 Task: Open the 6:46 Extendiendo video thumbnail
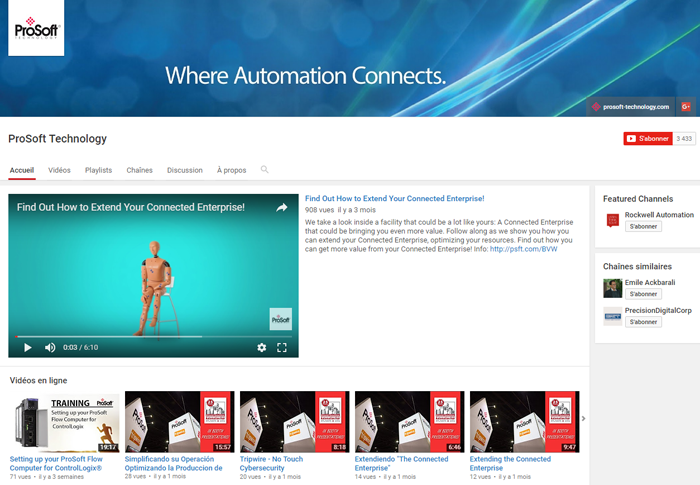point(409,422)
